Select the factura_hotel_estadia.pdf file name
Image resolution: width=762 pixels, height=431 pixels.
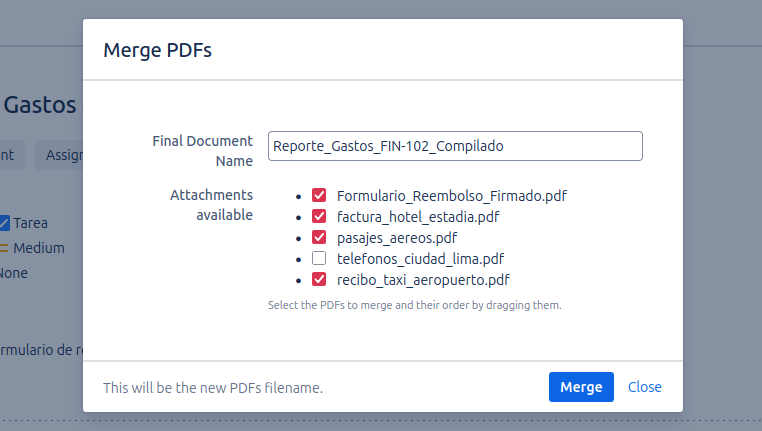pyautogui.click(x=418, y=217)
